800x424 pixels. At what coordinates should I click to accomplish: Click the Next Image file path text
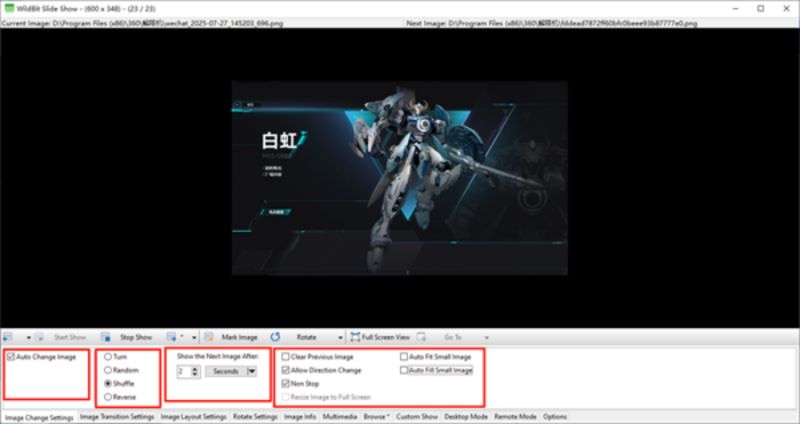(552, 23)
